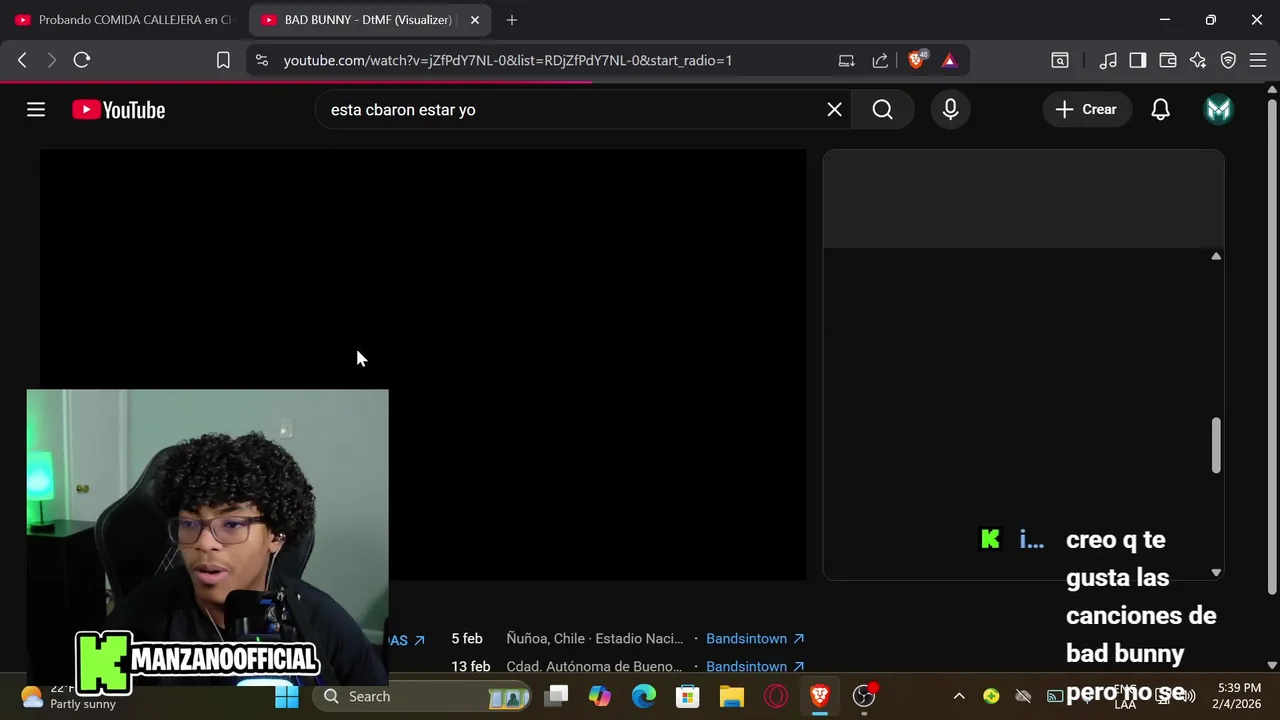Open the tab search toolbar icon
Screen dimensions: 1280x720
pos(1060,60)
